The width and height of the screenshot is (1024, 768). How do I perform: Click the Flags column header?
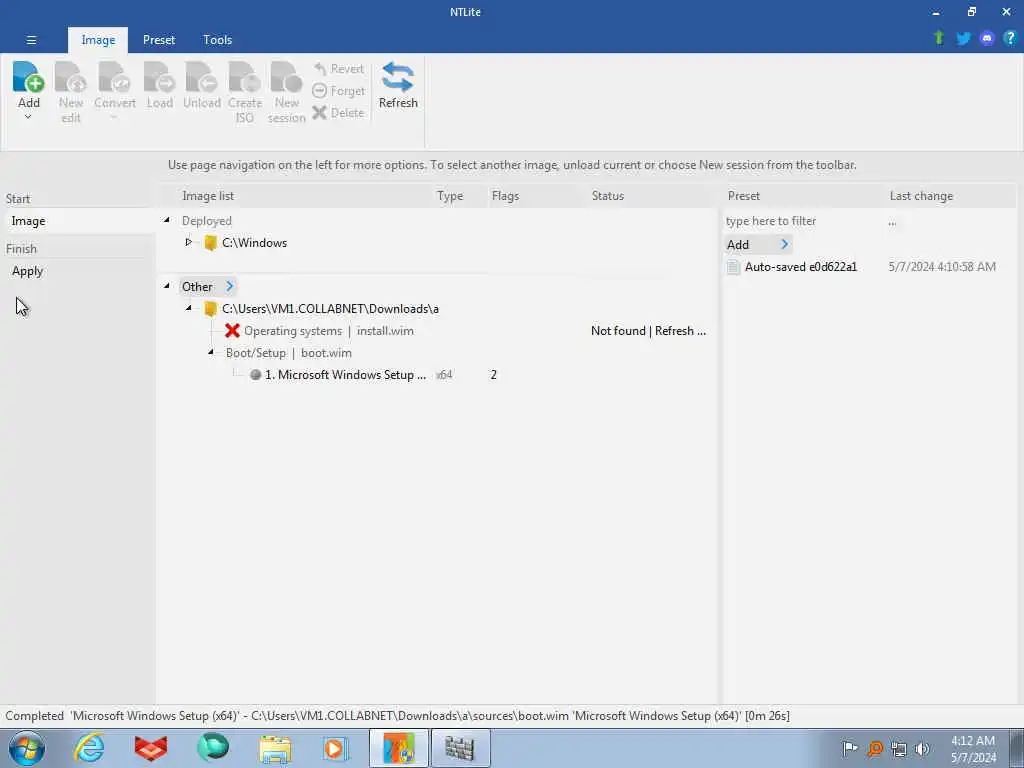(x=505, y=196)
